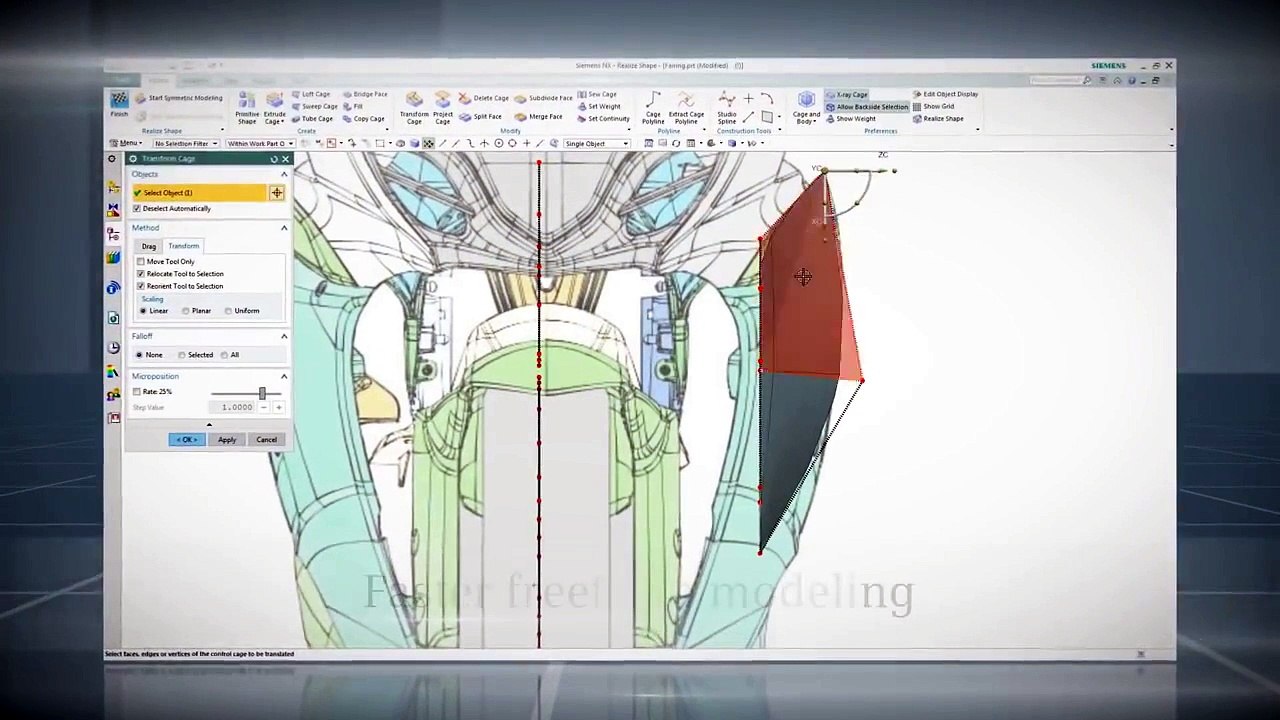Viewport: 1280px width, 720px height.
Task: Collapse the Objects section
Action: [x=284, y=174]
